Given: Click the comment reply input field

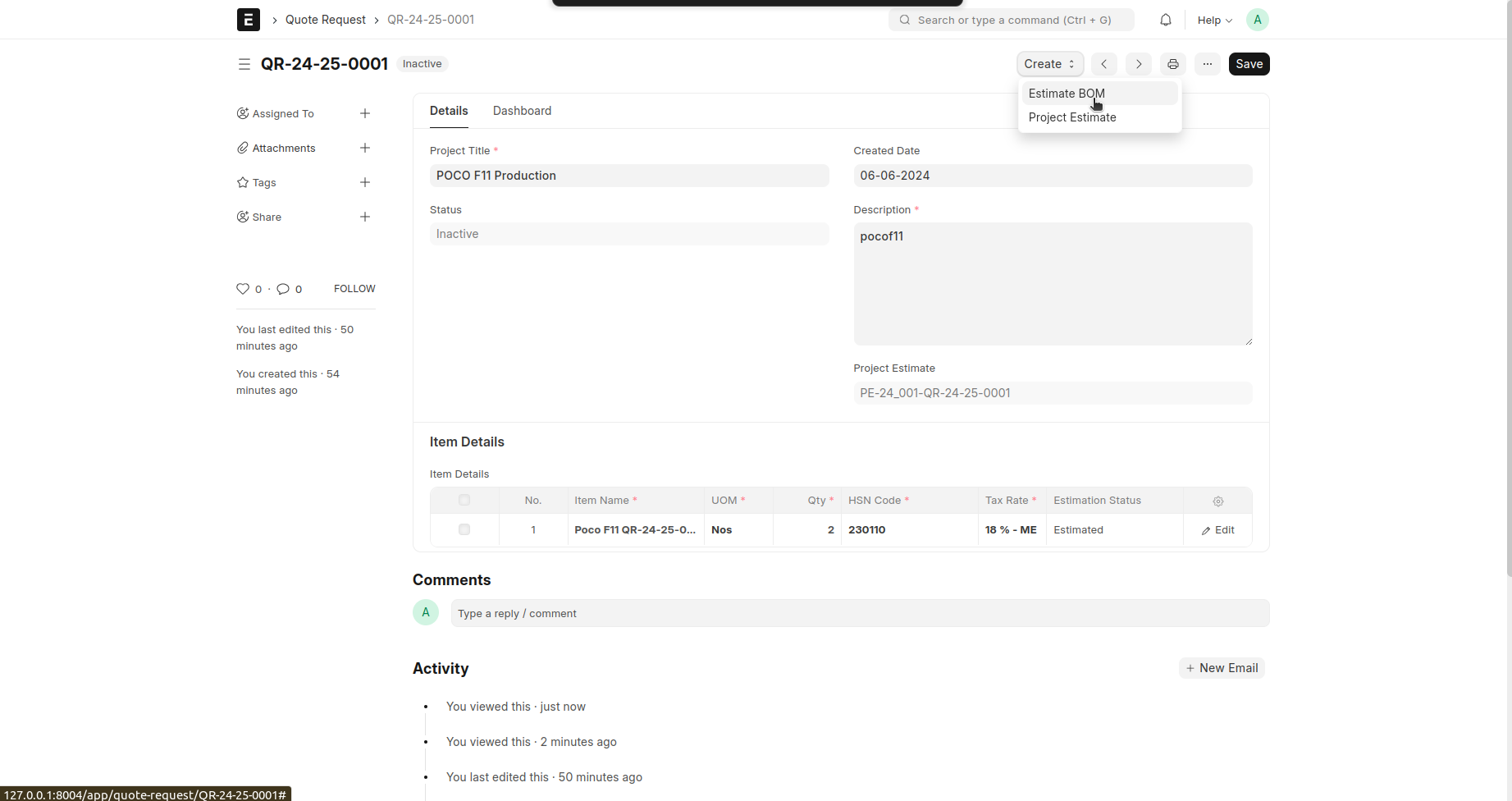Looking at the screenshot, I should click(859, 613).
